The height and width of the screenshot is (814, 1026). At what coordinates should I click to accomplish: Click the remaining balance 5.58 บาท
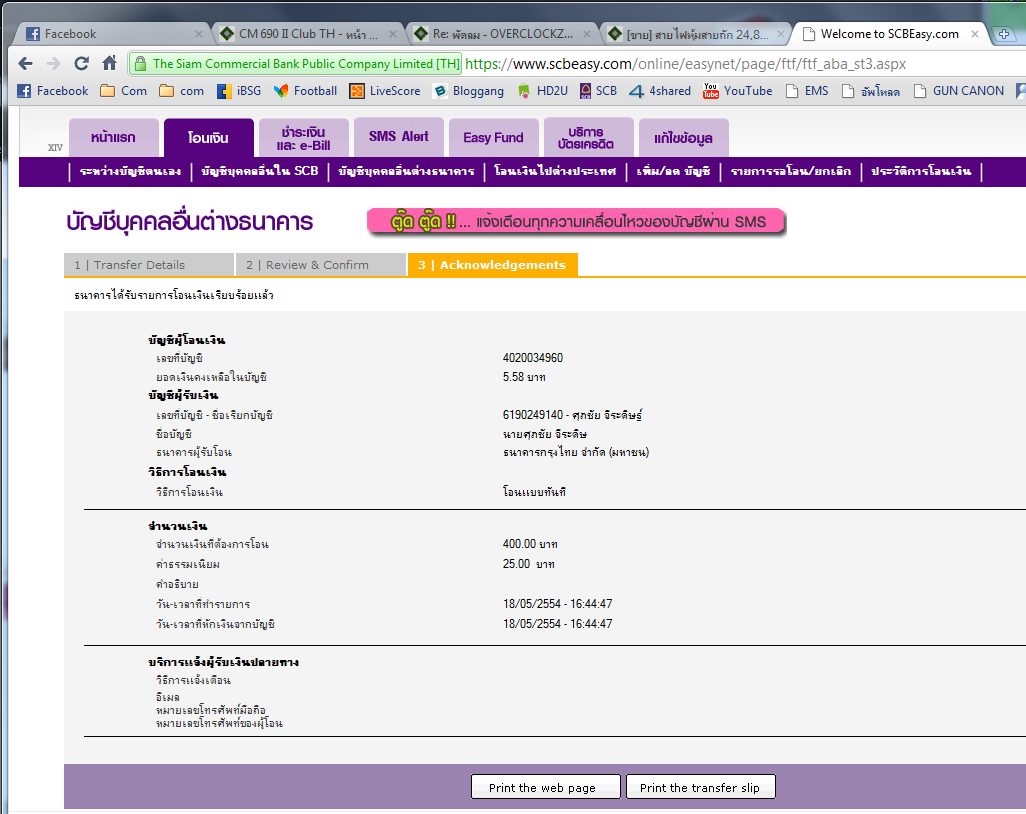524,377
